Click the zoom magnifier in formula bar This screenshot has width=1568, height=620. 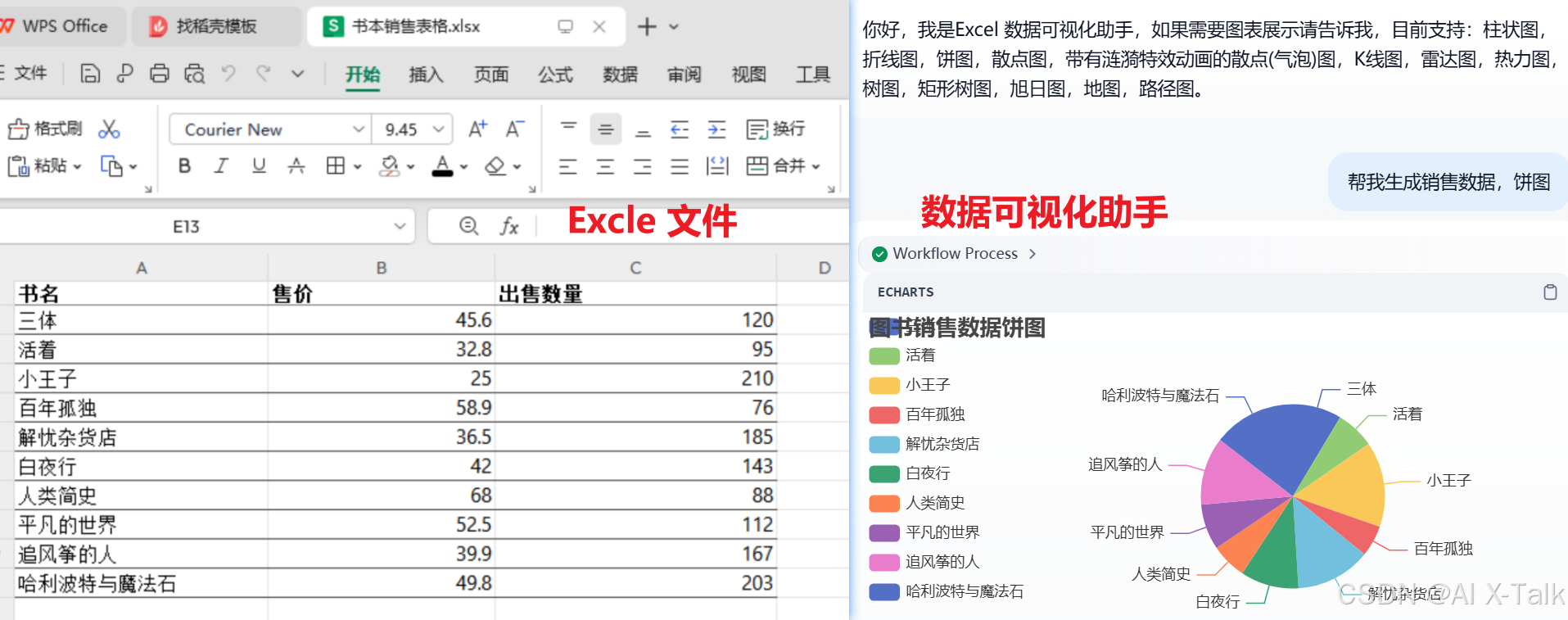469,226
